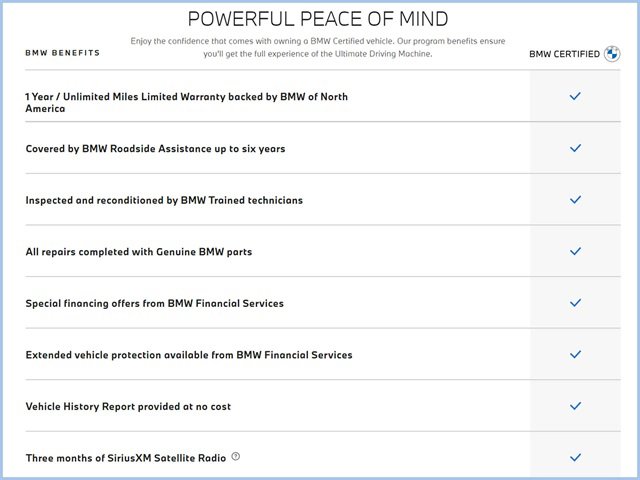
Task: Click the BMW roundel logo icon
Action: click(x=612, y=54)
